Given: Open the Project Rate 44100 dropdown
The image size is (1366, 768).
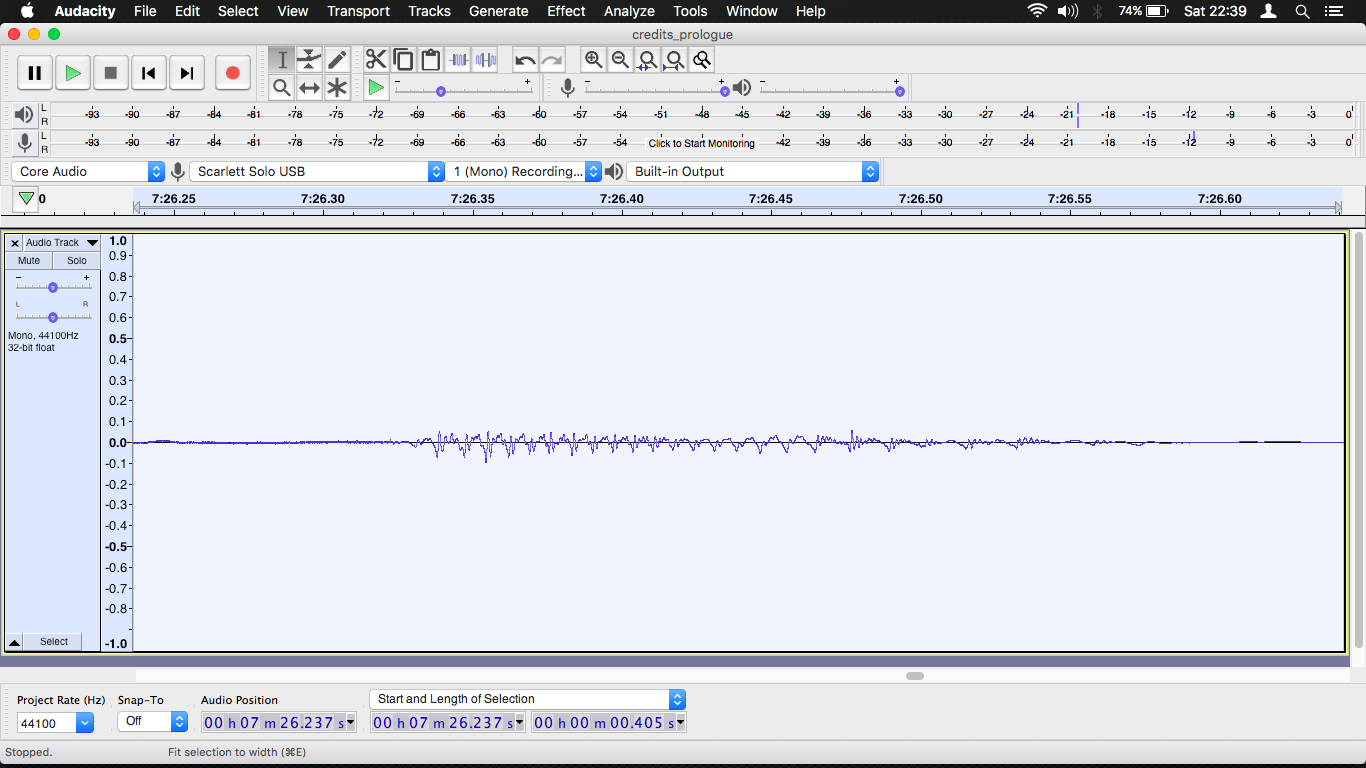Looking at the screenshot, I should (x=85, y=722).
